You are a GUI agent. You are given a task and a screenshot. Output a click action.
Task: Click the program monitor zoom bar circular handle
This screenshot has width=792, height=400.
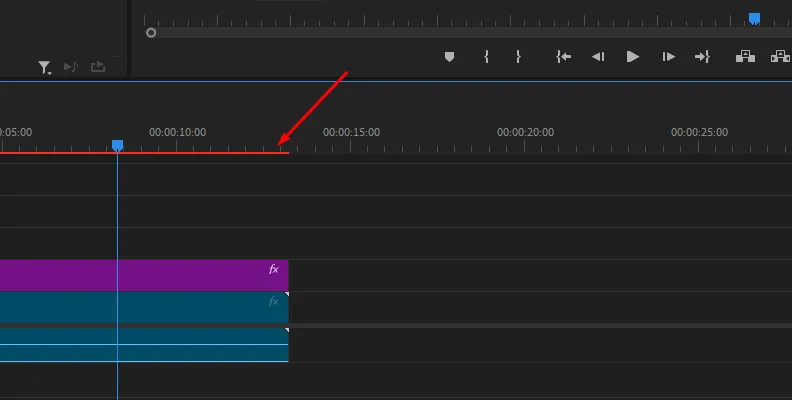coord(151,33)
